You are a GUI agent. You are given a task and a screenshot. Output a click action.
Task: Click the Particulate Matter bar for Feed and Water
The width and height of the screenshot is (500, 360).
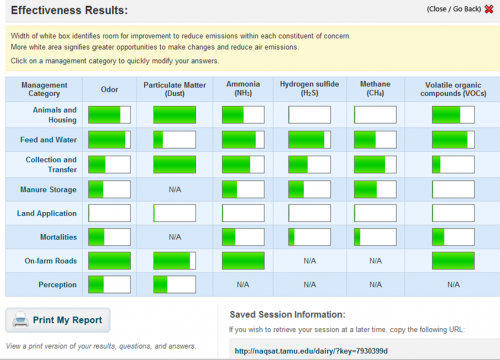pyautogui.click(x=175, y=139)
